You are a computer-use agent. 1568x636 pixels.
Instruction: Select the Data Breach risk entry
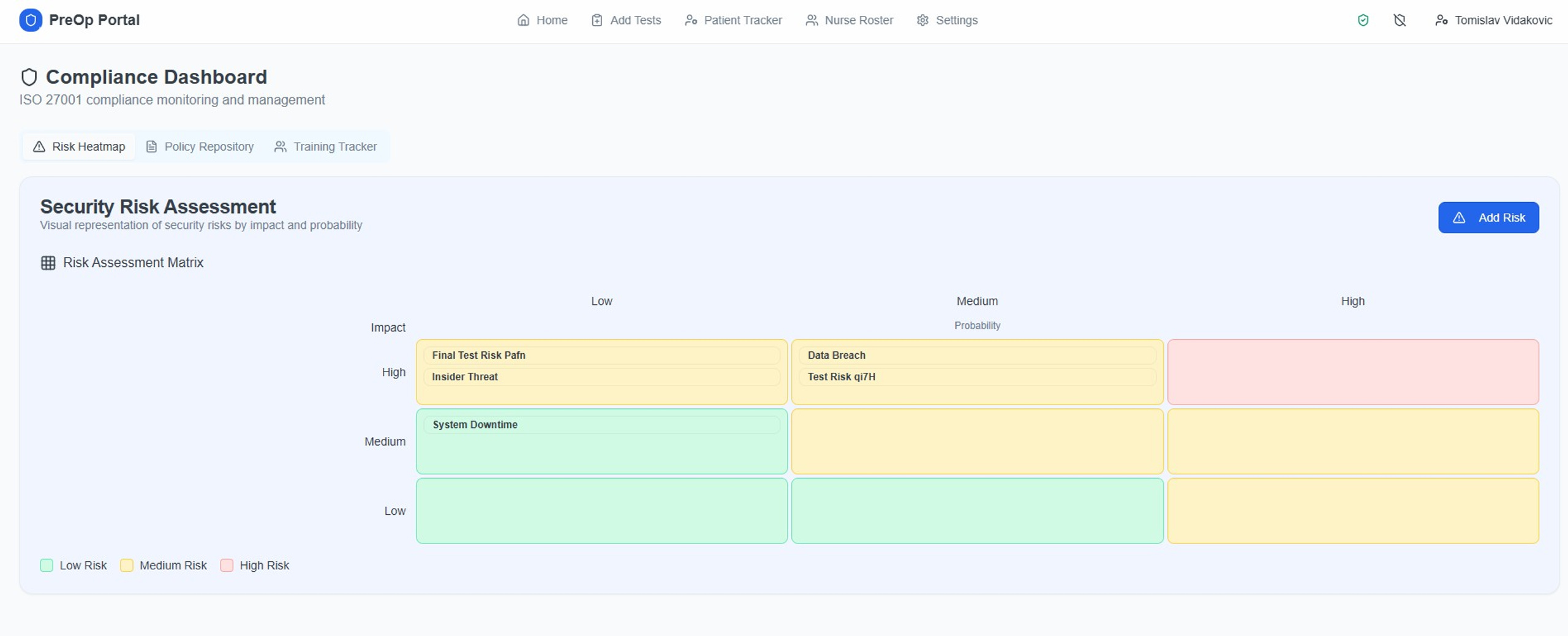pyautogui.click(x=977, y=355)
